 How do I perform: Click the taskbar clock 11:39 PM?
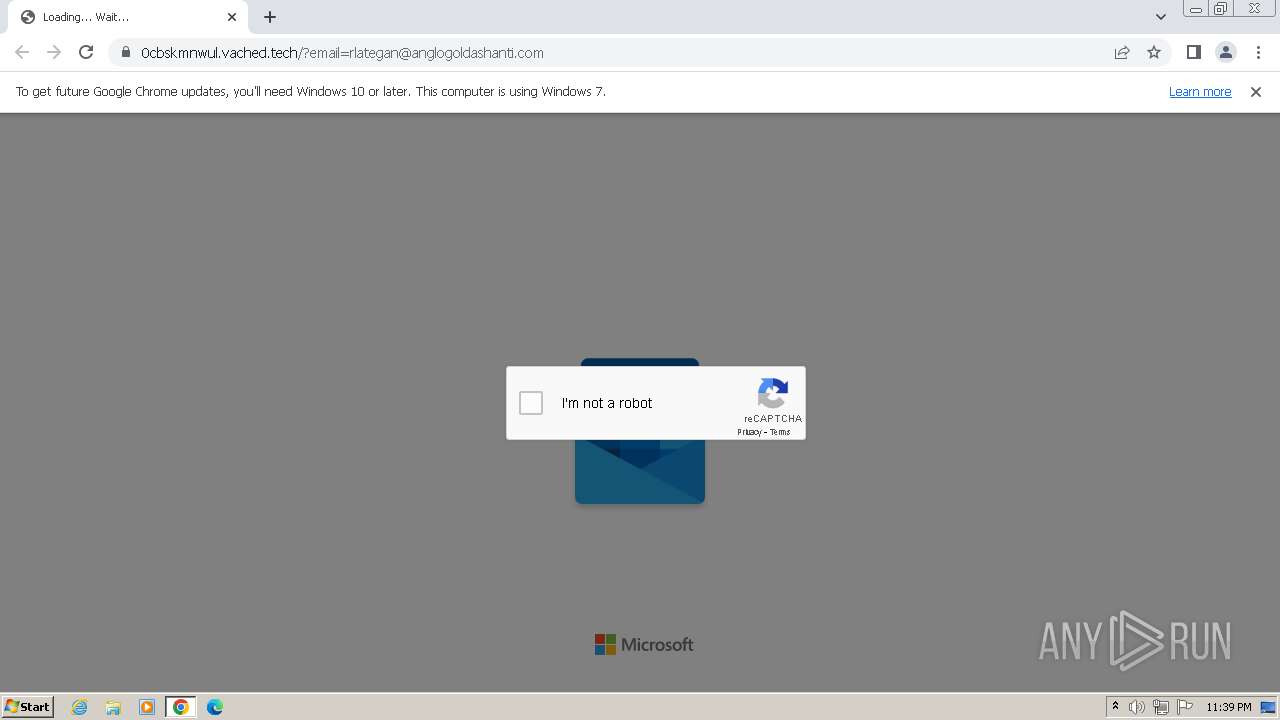1228,707
